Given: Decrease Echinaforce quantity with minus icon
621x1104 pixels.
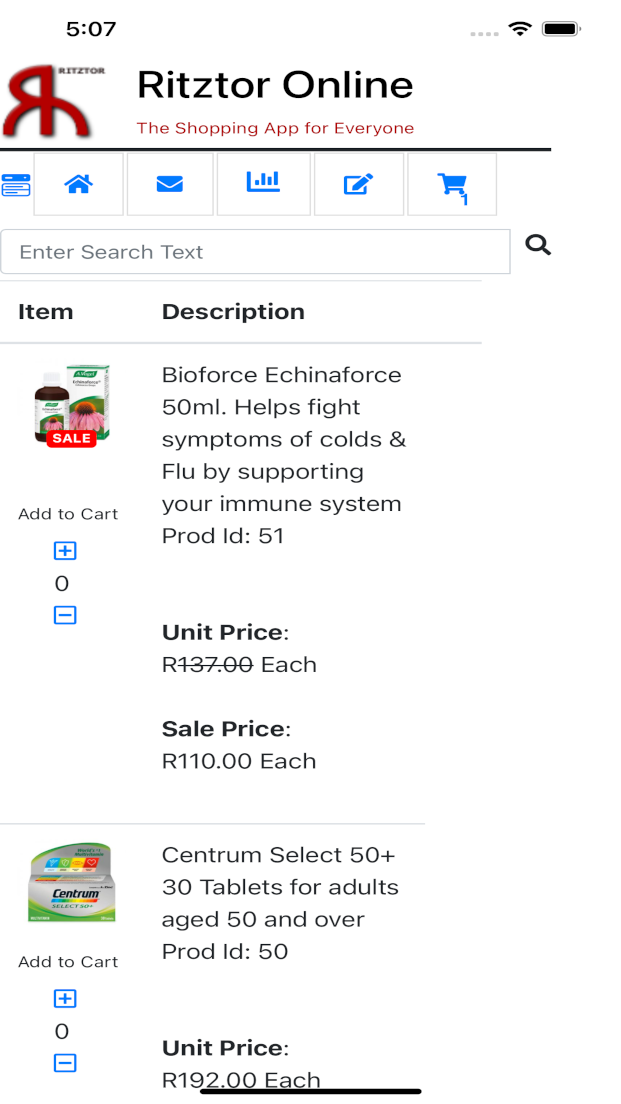Looking at the screenshot, I should 65,615.
